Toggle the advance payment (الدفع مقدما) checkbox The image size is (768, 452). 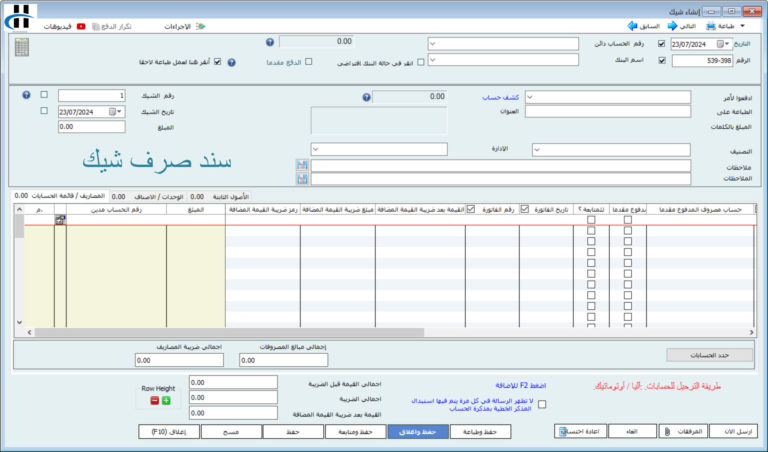coord(309,62)
